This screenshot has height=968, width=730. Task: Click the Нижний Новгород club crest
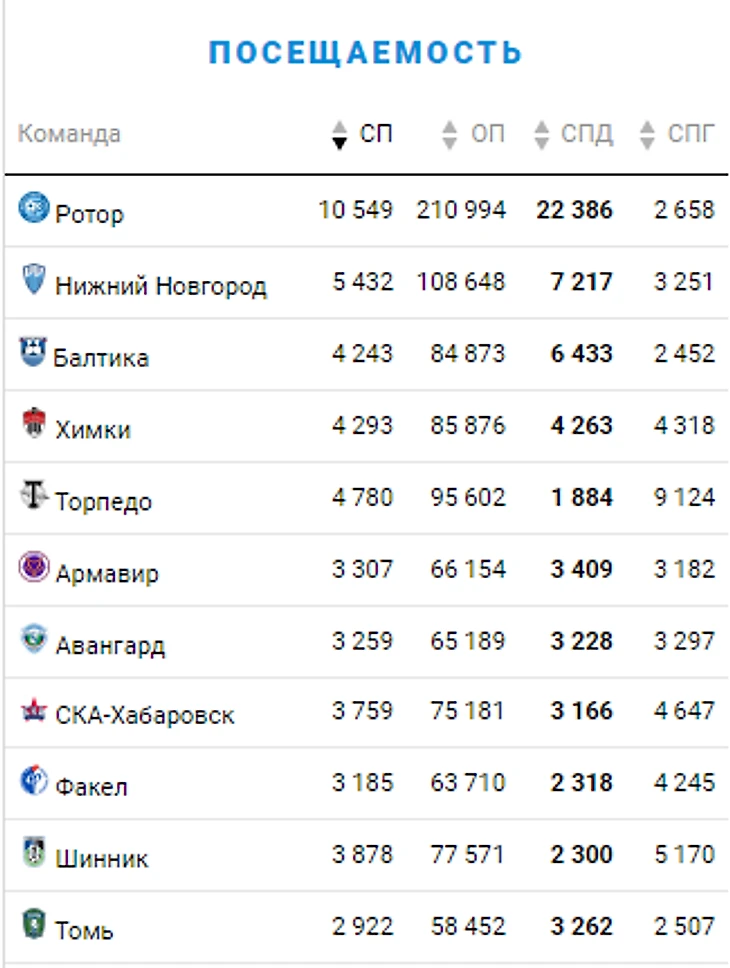click(33, 279)
